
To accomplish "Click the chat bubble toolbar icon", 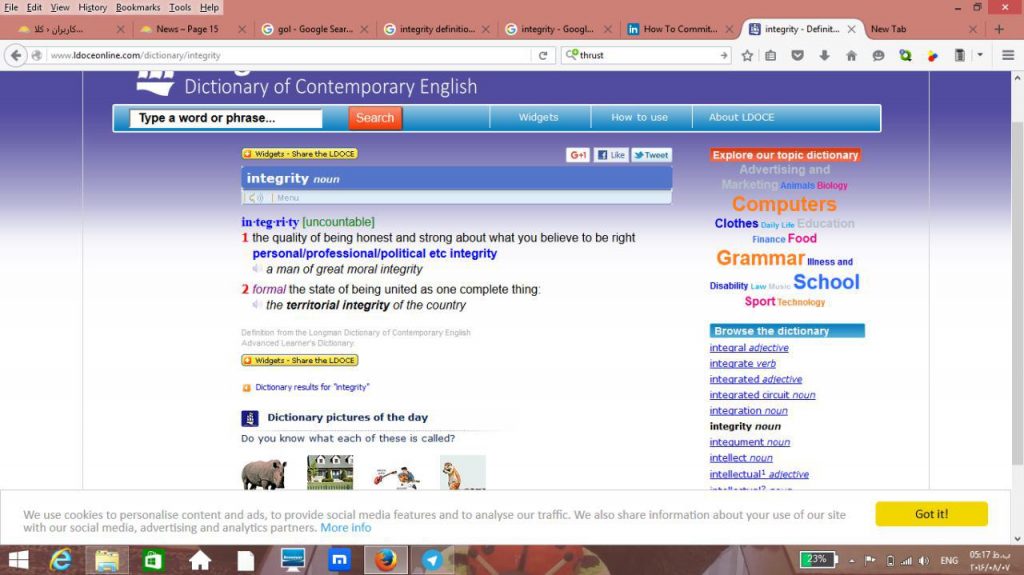I will 878,56.
